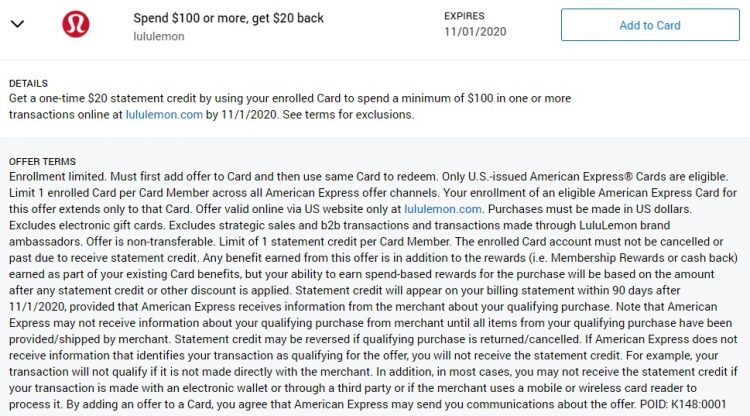Collapse the lululemon offer with the chevron
This screenshot has height=416, width=750.
[x=17, y=24]
